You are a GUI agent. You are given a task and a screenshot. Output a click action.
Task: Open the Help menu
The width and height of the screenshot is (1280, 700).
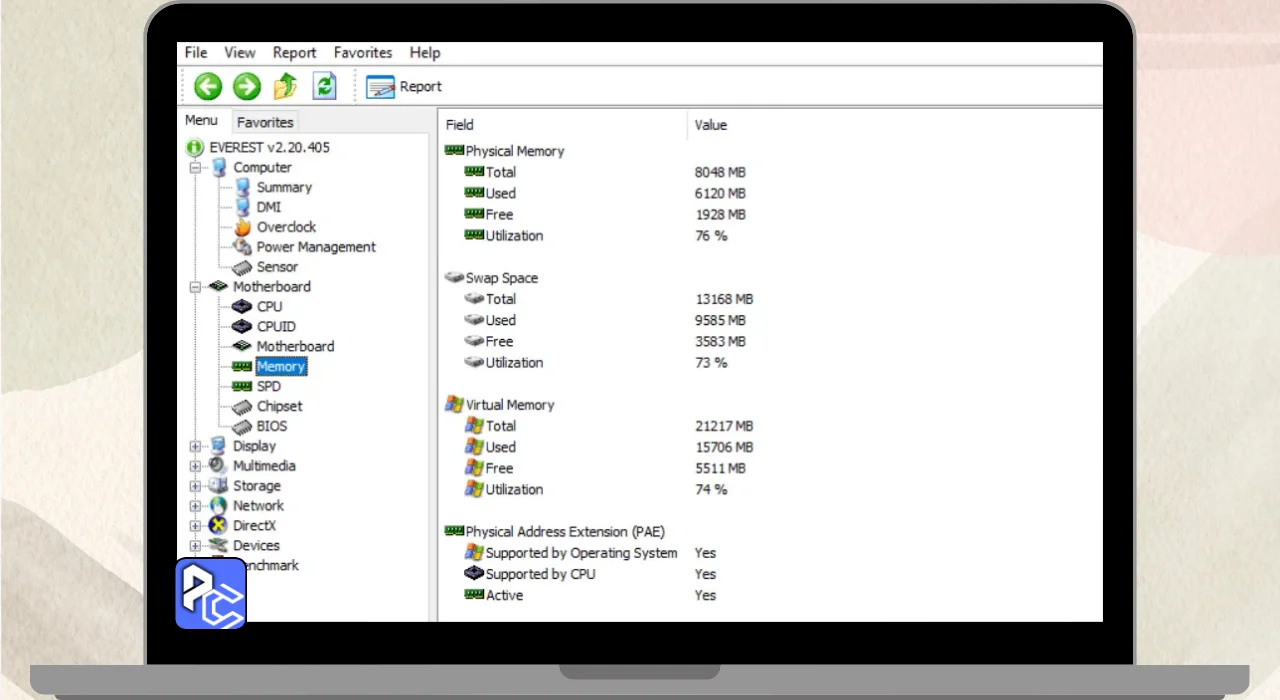(x=424, y=53)
